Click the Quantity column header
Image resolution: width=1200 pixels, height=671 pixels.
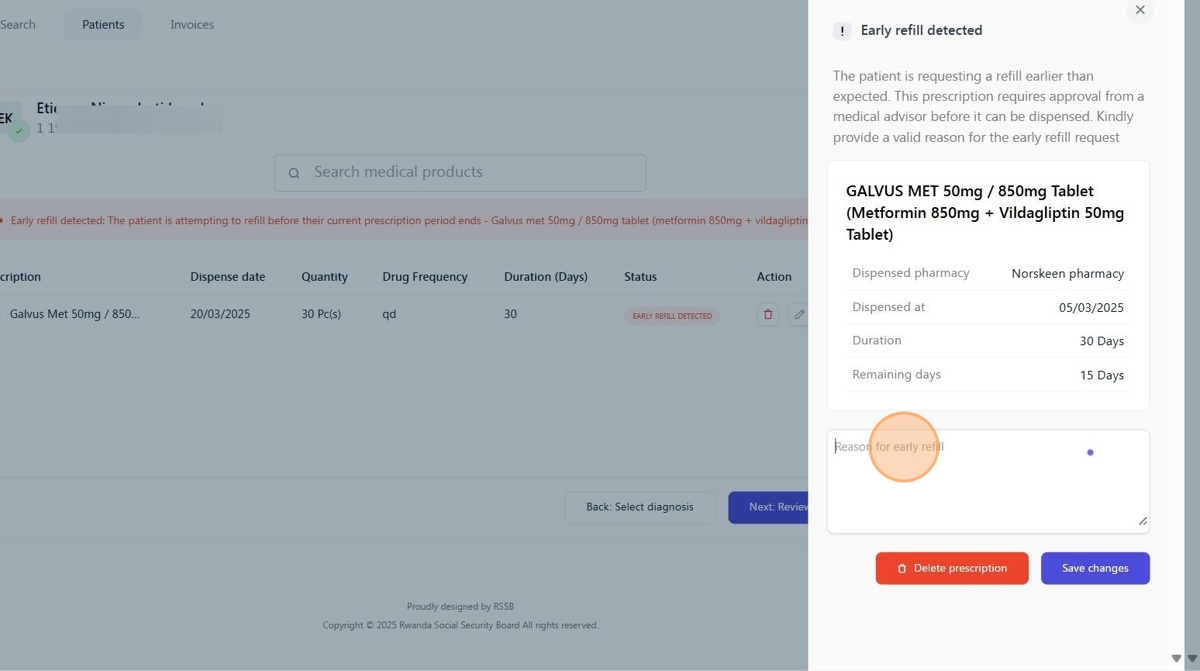[324, 277]
